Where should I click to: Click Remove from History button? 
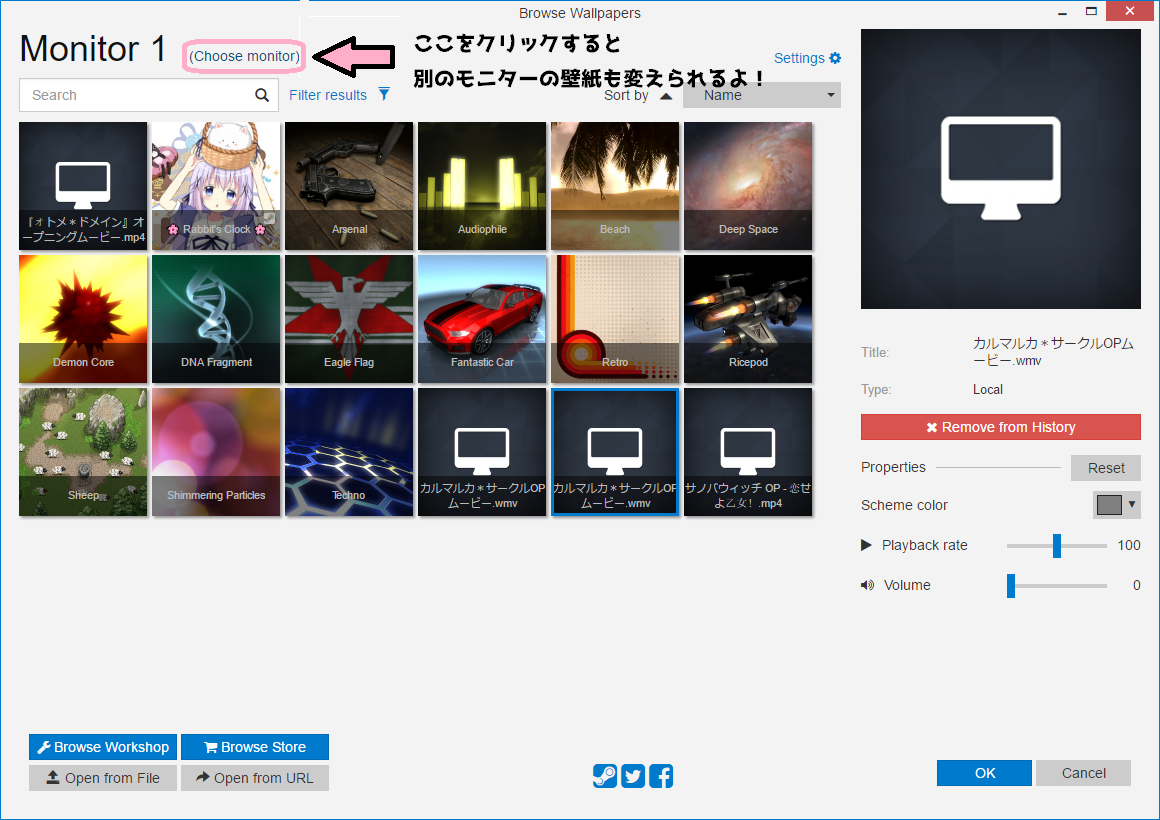(1001, 427)
